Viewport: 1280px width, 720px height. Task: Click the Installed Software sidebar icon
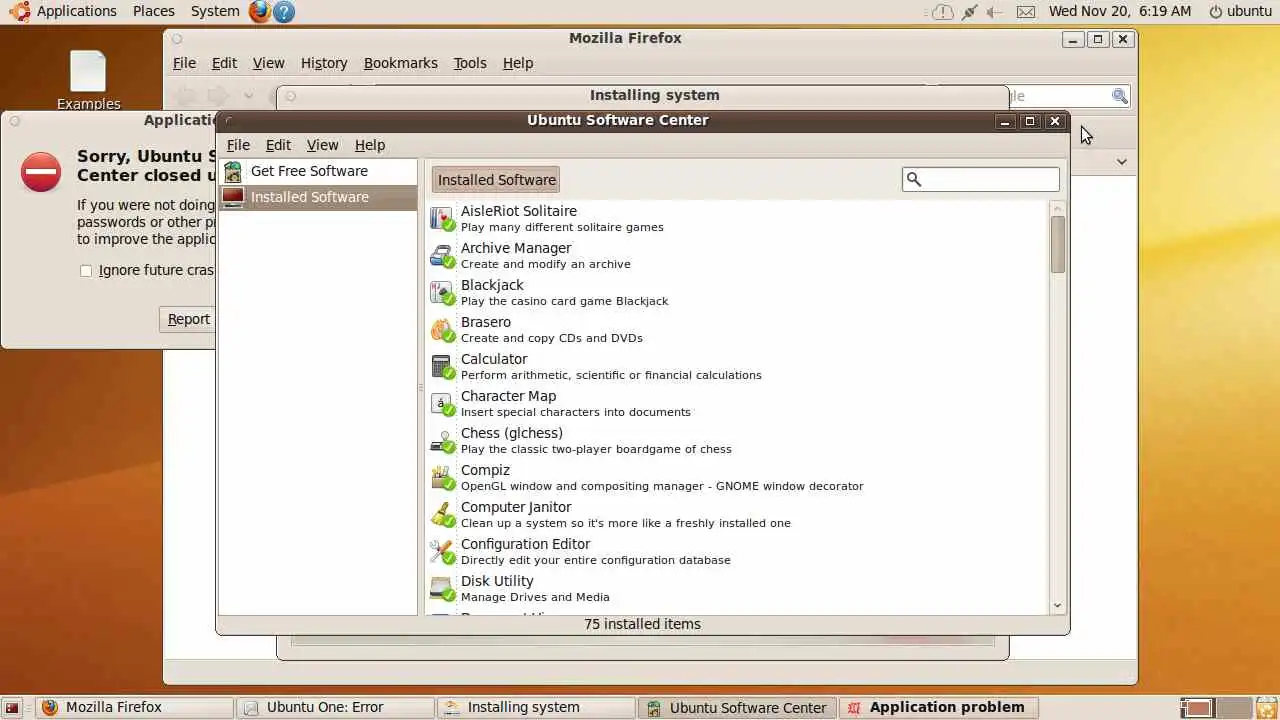pos(233,197)
